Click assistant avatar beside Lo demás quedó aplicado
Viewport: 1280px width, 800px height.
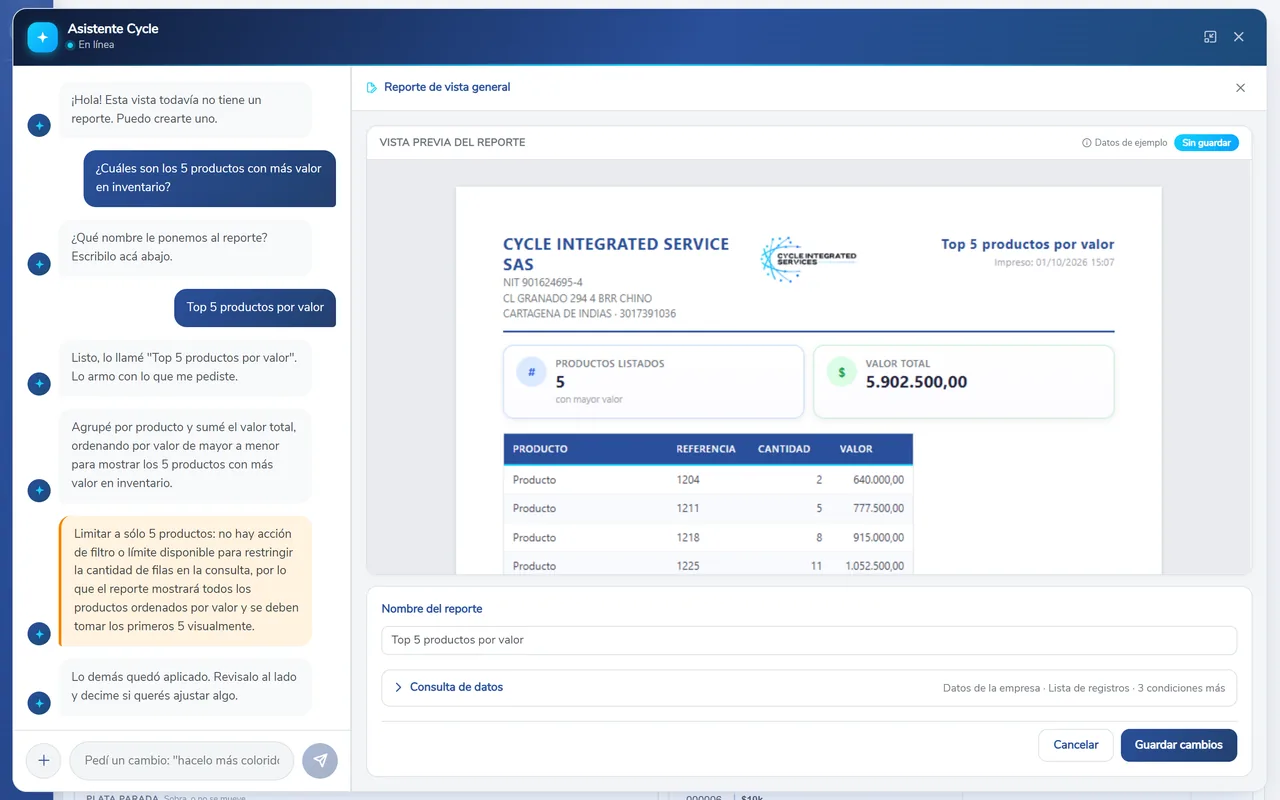coord(39,703)
